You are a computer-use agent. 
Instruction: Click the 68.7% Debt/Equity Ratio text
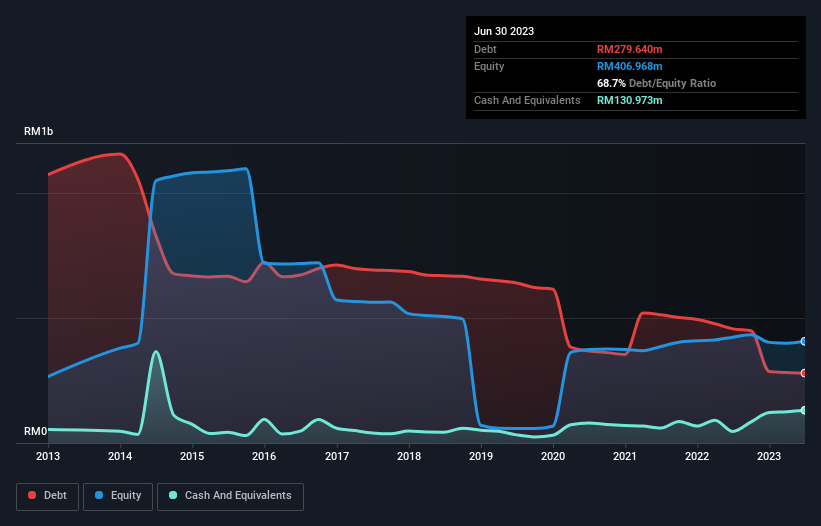coord(657,83)
